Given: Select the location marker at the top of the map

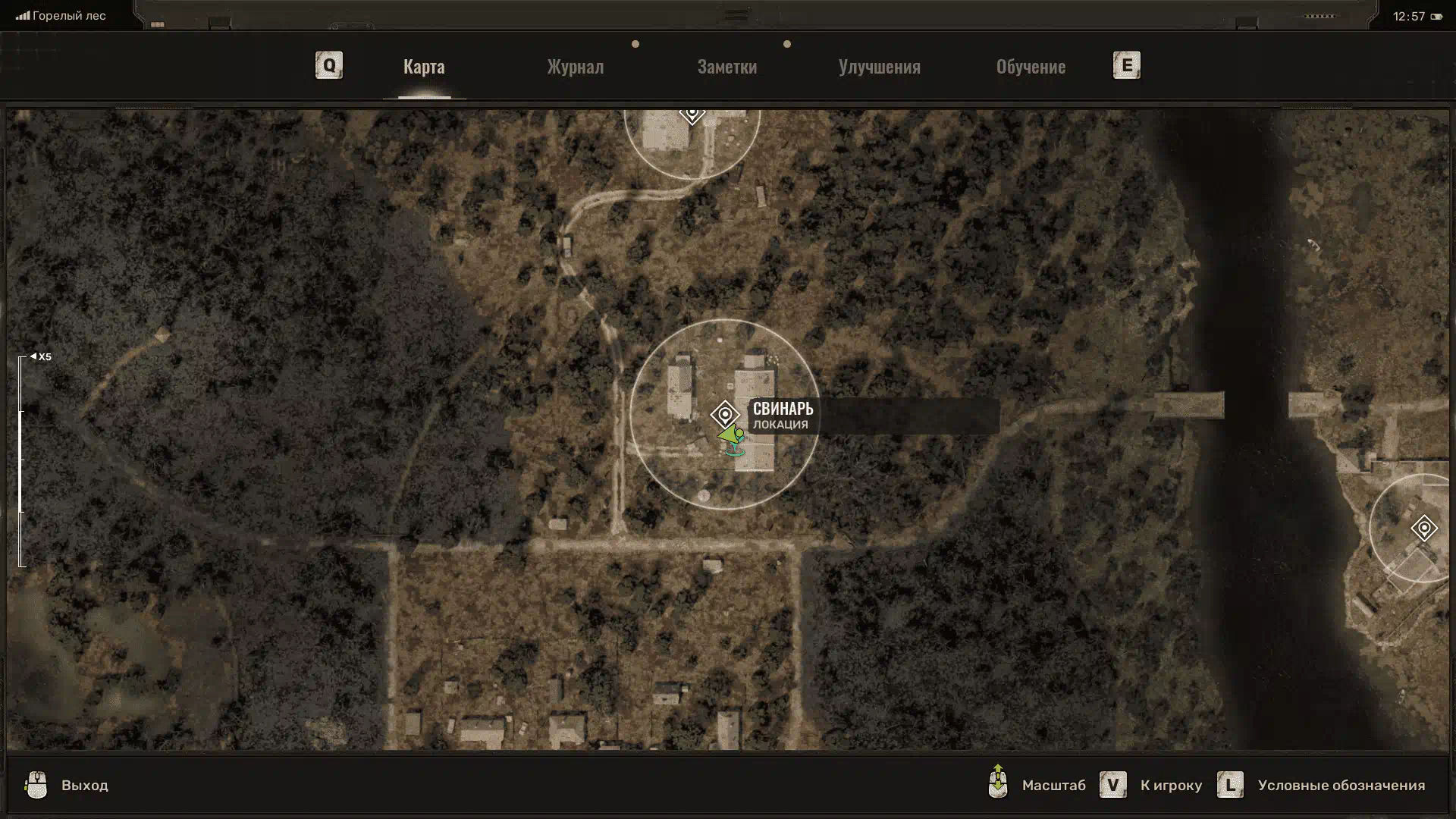Looking at the screenshot, I should pyautogui.click(x=692, y=114).
